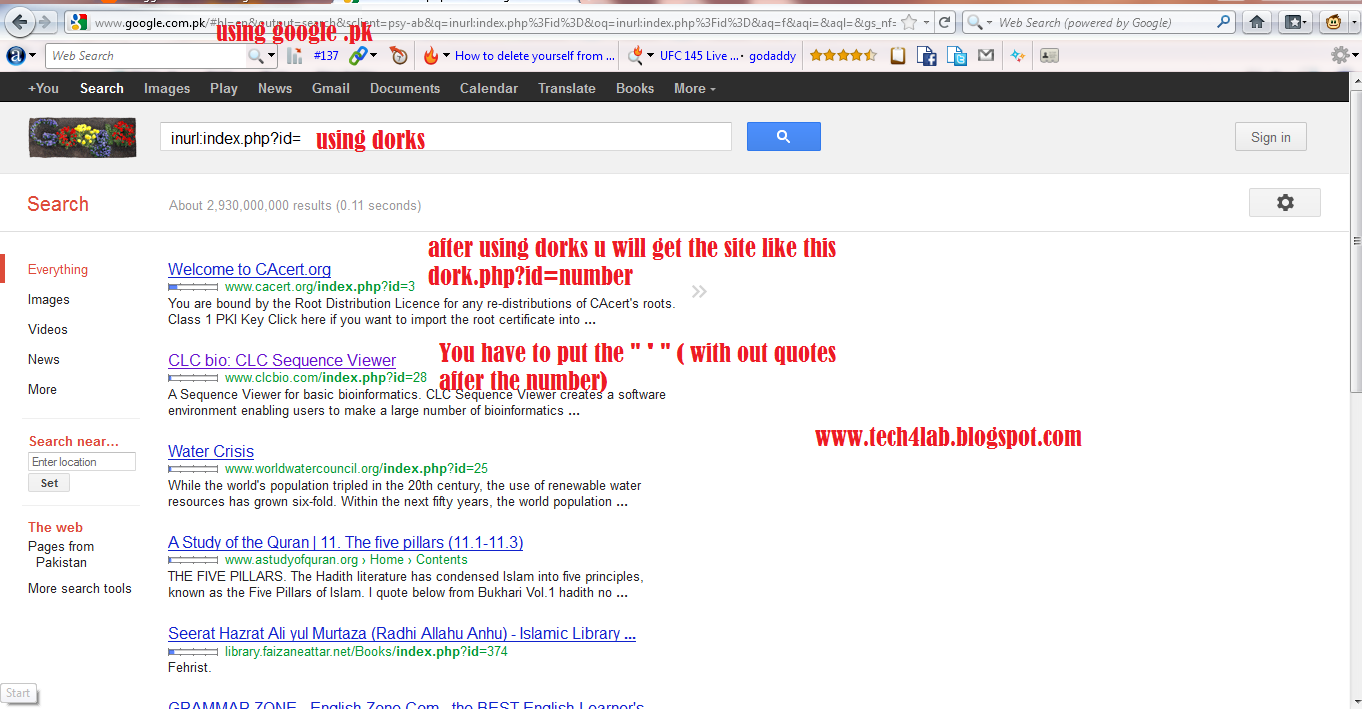Expand the hot searches dropdown arrow
The width and height of the screenshot is (1362, 709).
(x=651, y=56)
